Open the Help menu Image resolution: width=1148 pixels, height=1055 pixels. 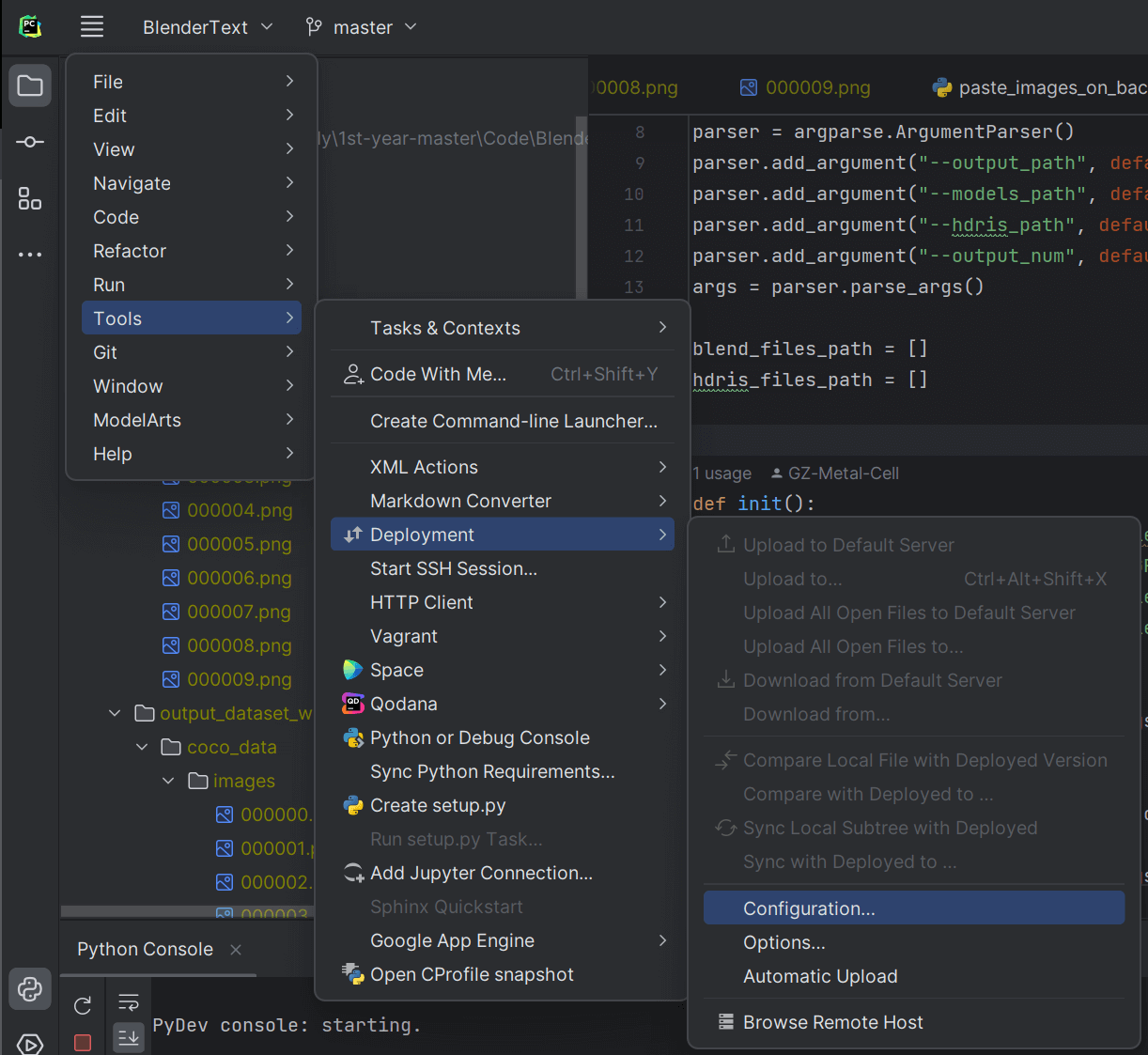tap(192, 454)
